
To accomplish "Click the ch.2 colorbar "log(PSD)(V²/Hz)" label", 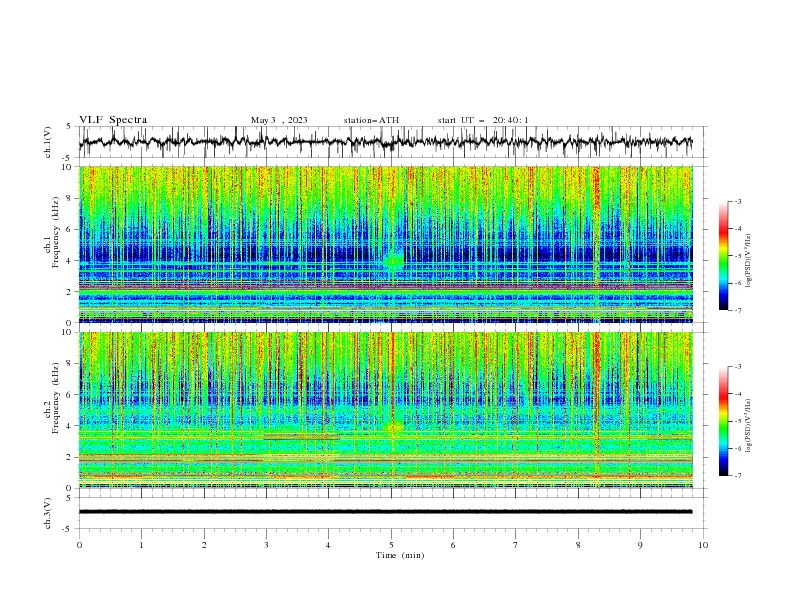I will tap(749, 426).
